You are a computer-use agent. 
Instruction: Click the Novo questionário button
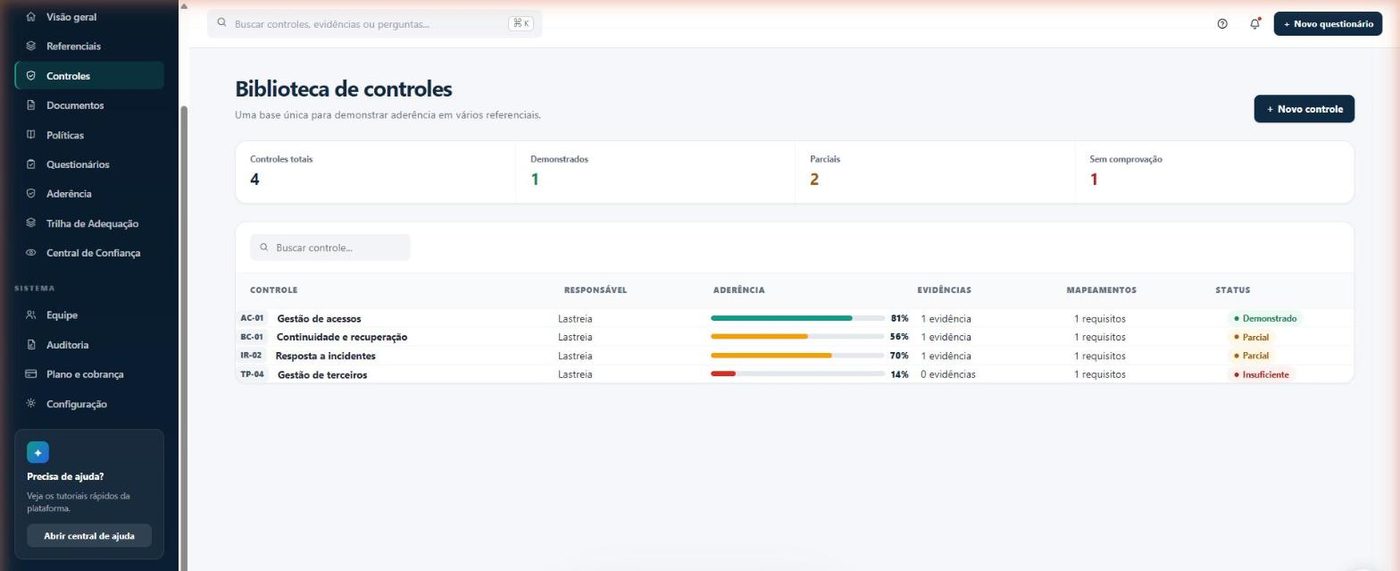click(1327, 24)
